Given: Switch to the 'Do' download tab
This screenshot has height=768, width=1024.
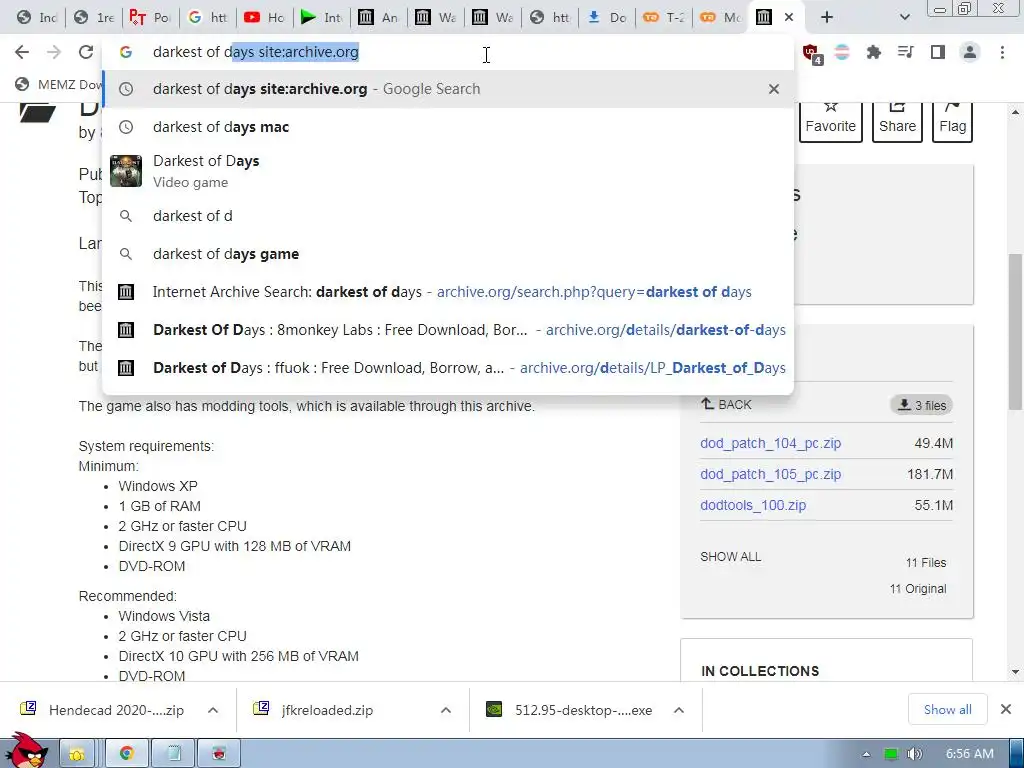Looking at the screenshot, I should pyautogui.click(x=607, y=18).
